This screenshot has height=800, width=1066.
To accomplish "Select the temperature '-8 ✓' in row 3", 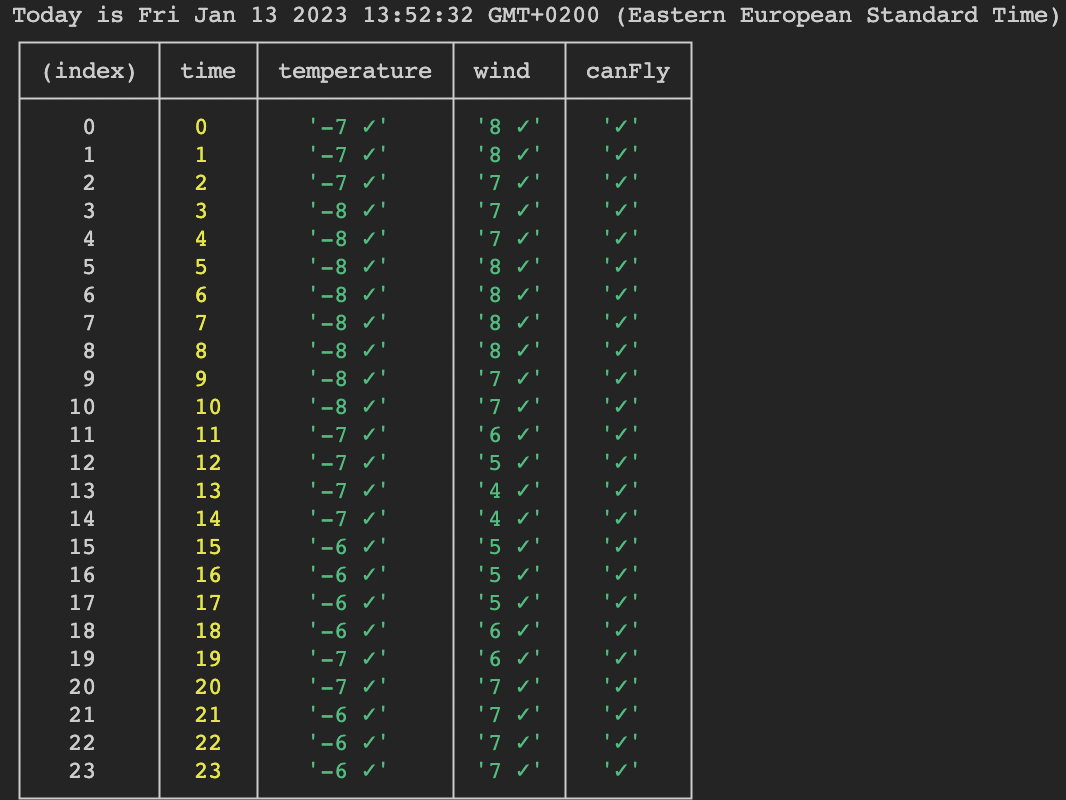I will [x=348, y=211].
